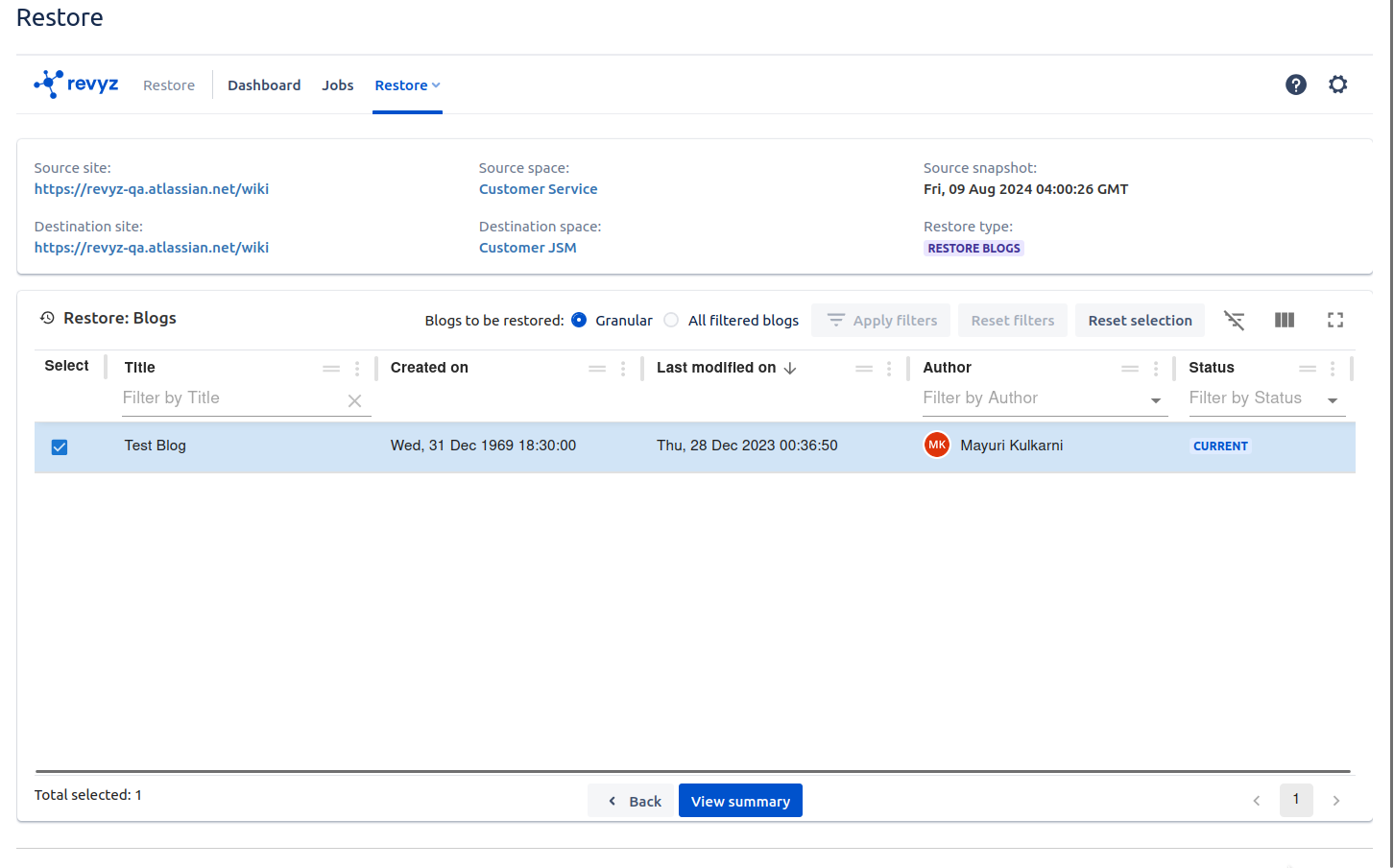Image resolution: width=1394 pixels, height=868 pixels.
Task: Open the help question mark icon
Action: [x=1295, y=84]
